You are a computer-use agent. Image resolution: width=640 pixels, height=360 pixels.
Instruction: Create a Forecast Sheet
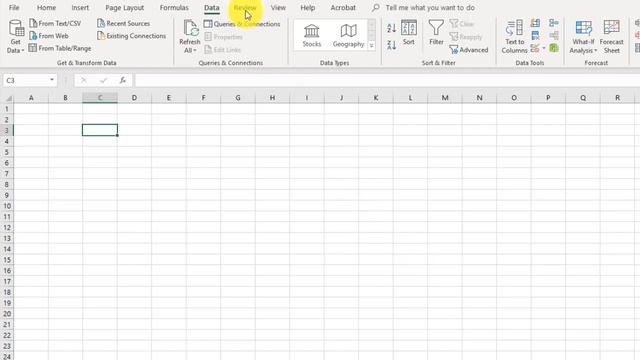coord(611,37)
